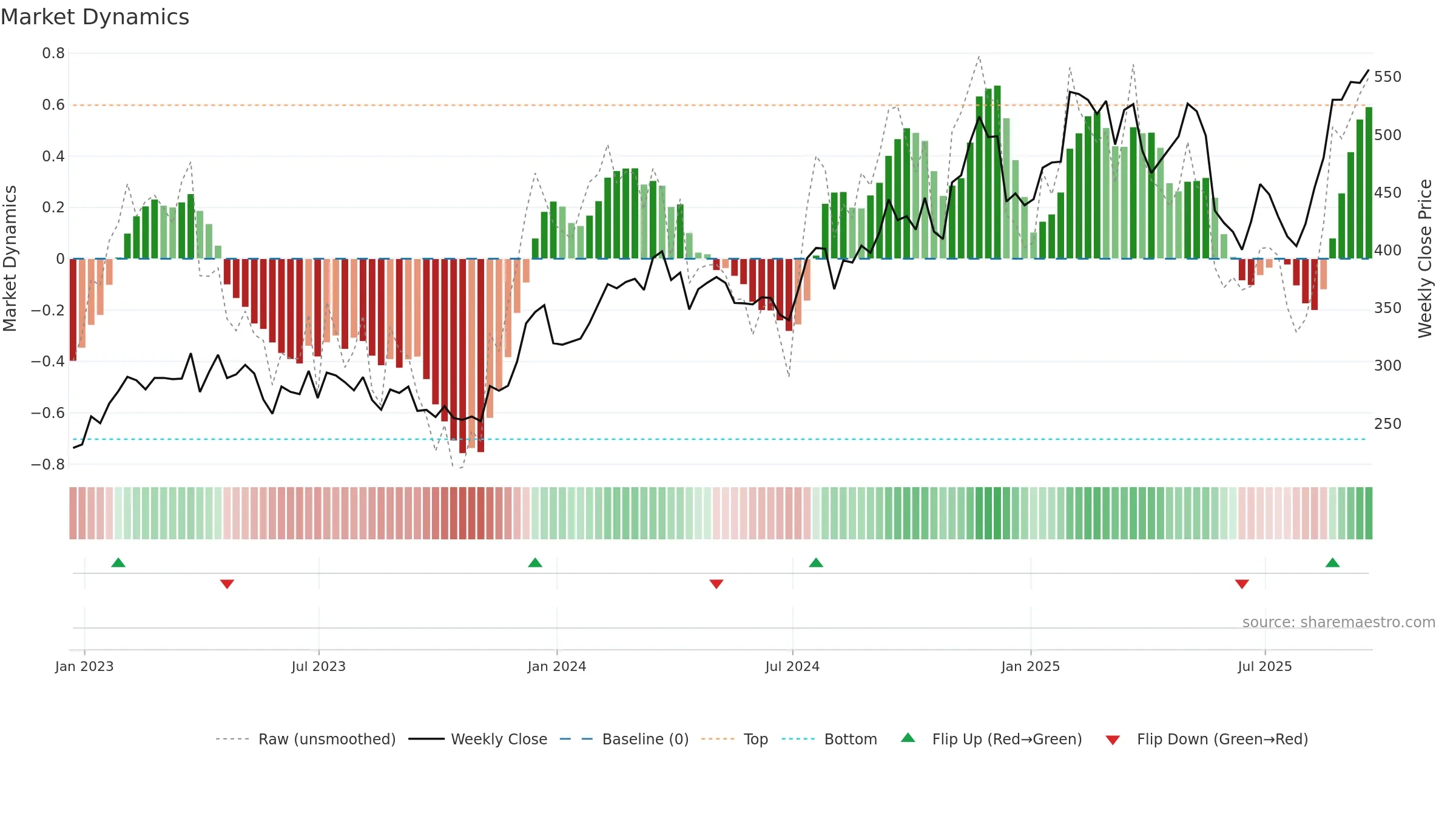Toggle the Flip Up (Red→Green) legend entry

(x=991, y=739)
